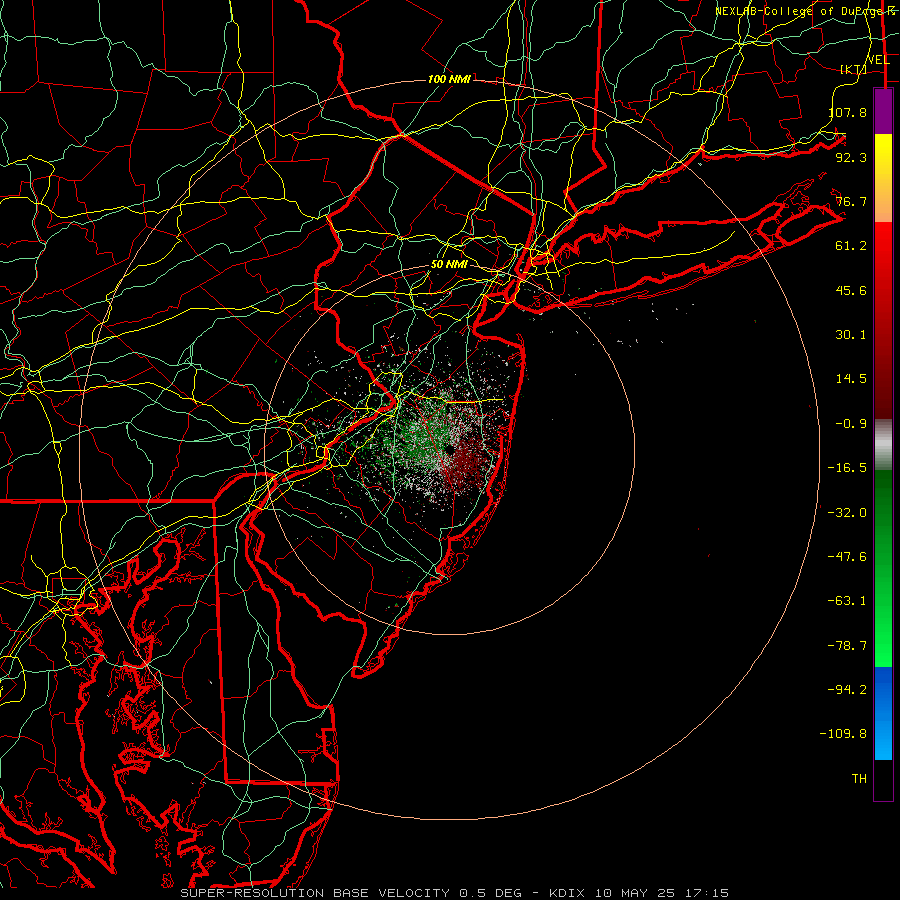This screenshot has height=900, width=900.
Task: Click the -94.2 velocity scale value
Action: click(847, 689)
